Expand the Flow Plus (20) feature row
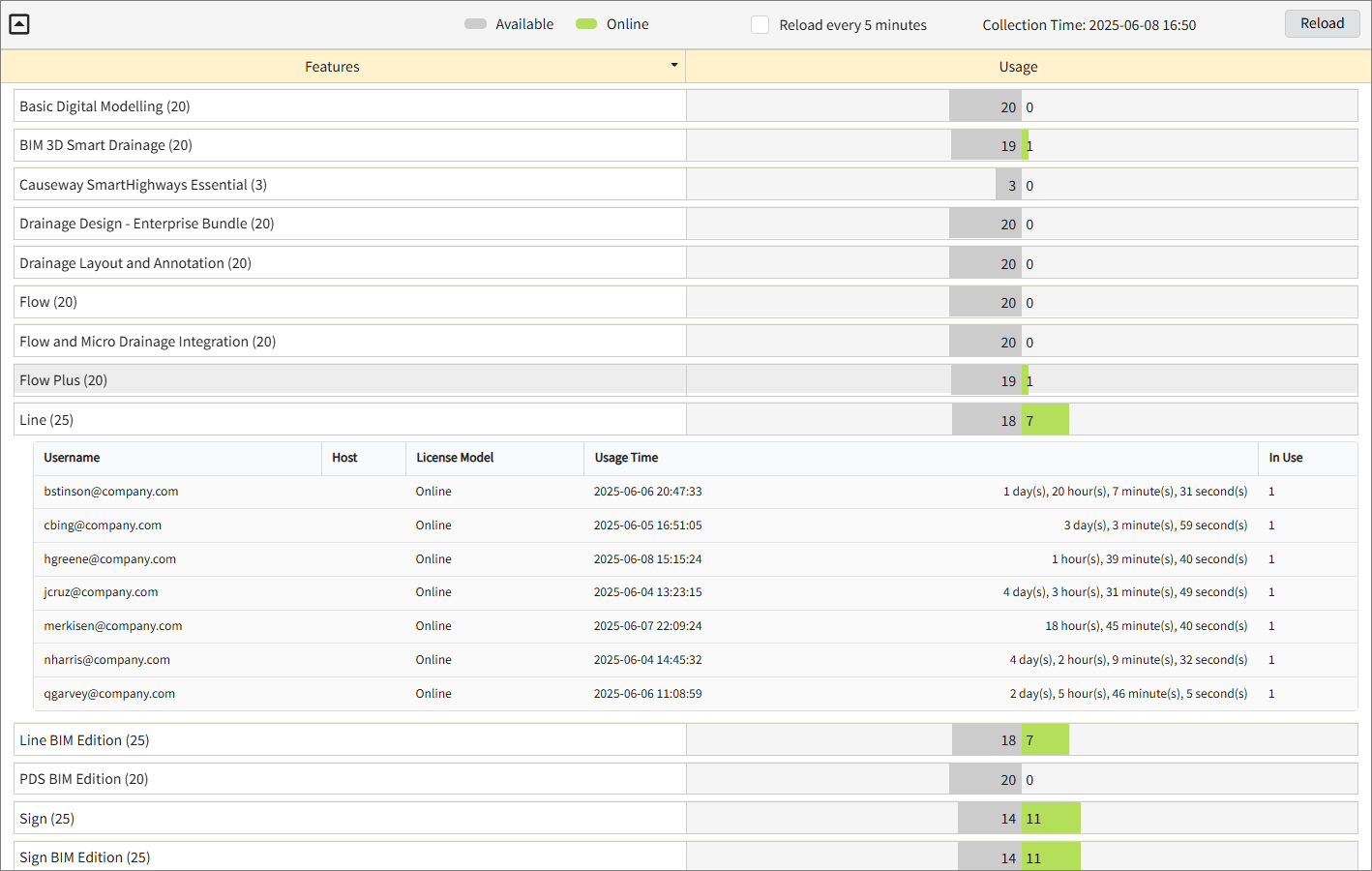 coord(348,379)
